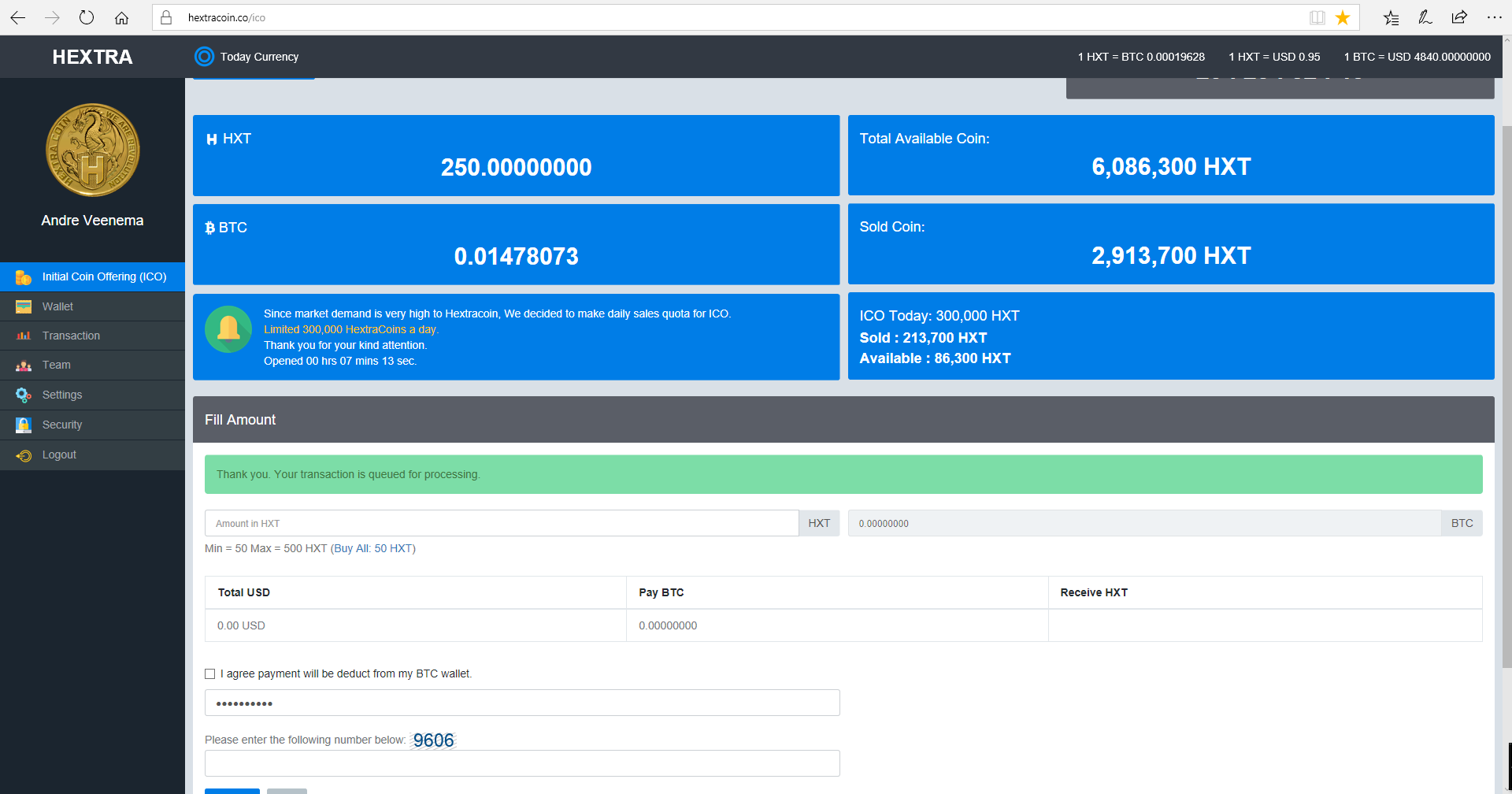1512x794 pixels.
Task: Click the Security lock icon
Action: click(x=24, y=425)
